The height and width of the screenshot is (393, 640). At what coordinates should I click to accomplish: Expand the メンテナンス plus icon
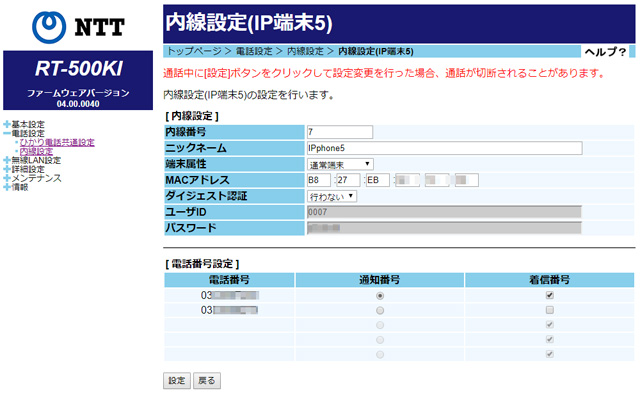7,178
